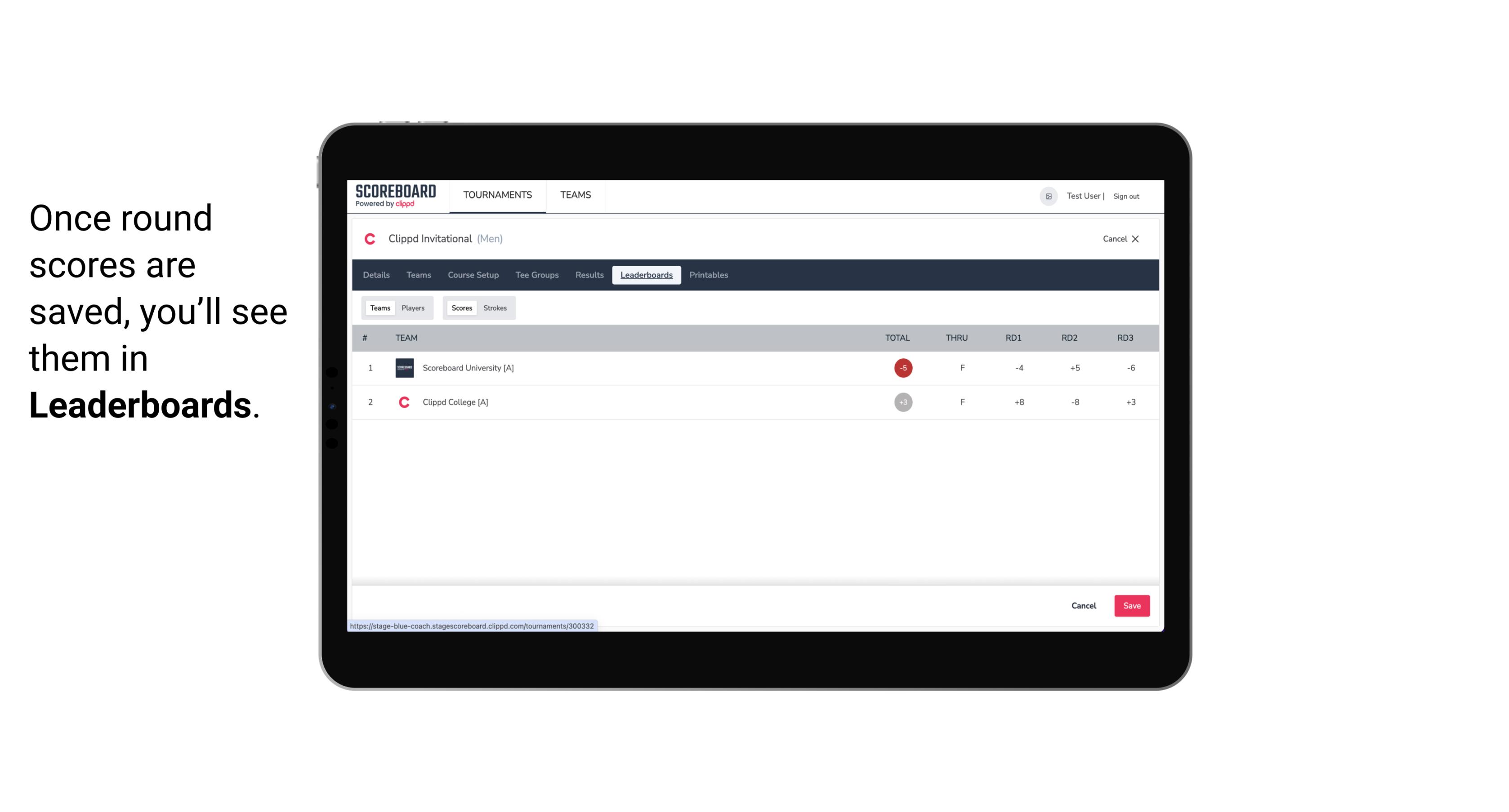
Task: Expand the Course Setup tab
Action: (473, 275)
